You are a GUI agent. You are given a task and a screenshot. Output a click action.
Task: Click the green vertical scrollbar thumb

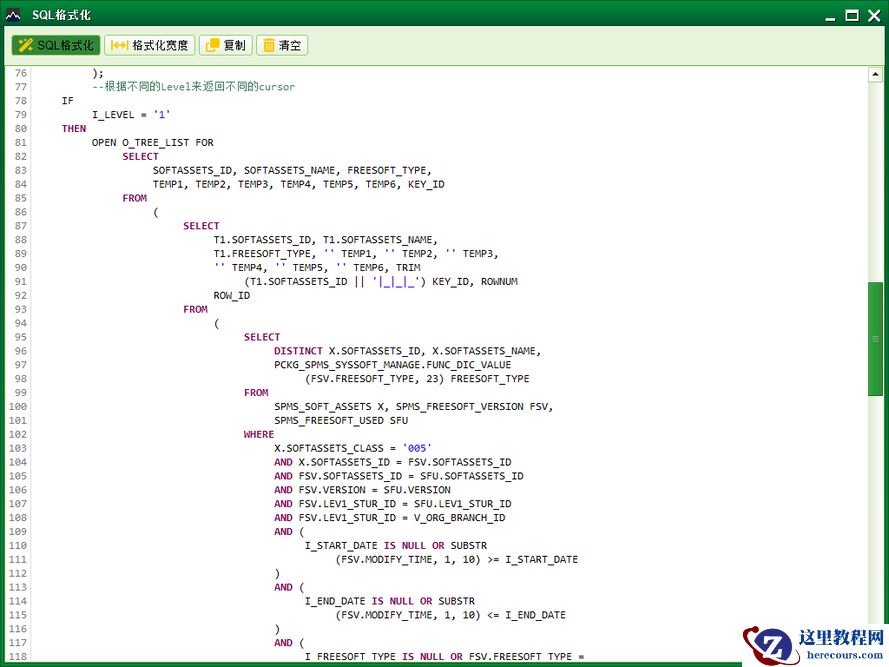[875, 338]
